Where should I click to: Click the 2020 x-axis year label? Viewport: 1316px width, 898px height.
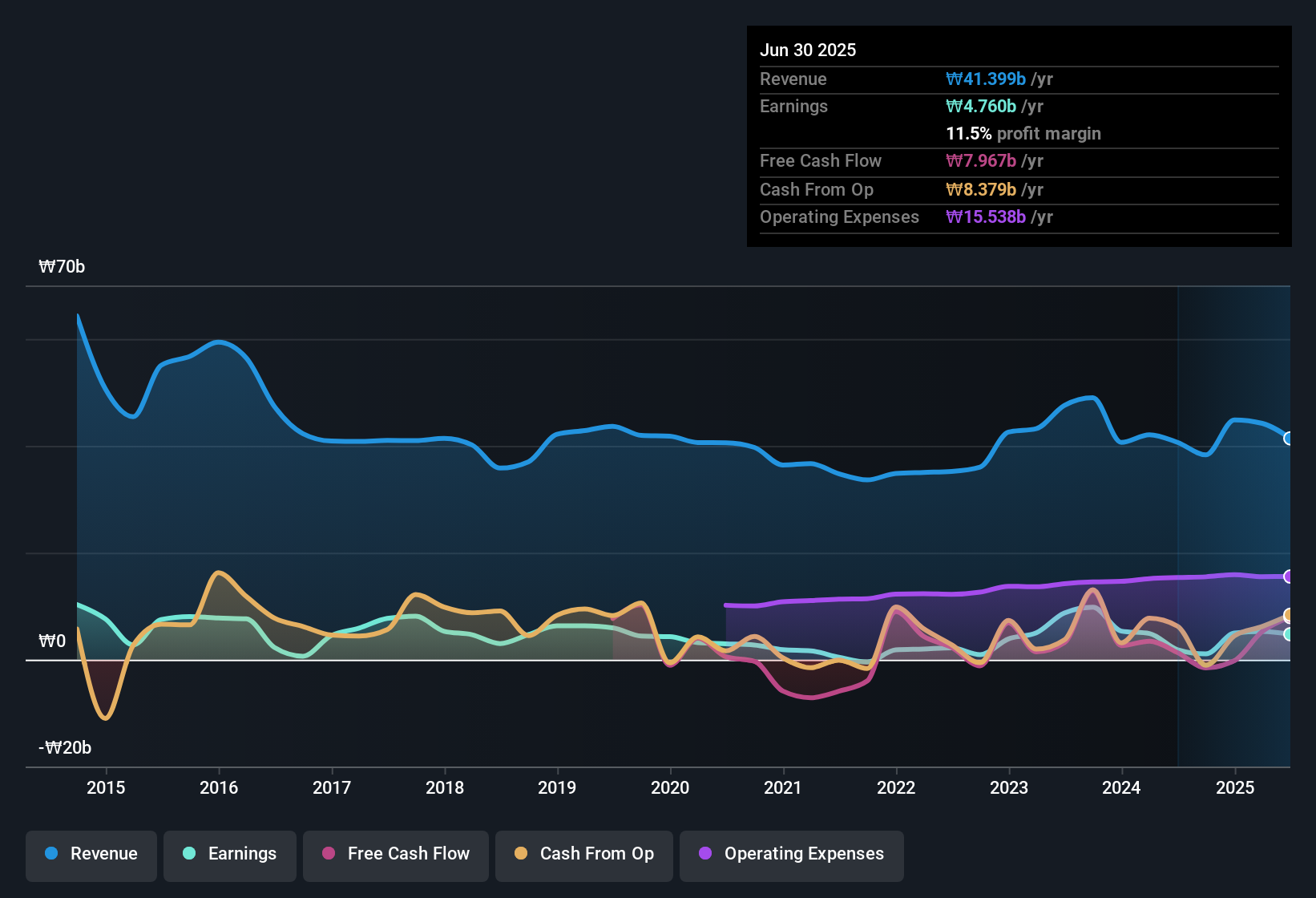click(x=670, y=788)
